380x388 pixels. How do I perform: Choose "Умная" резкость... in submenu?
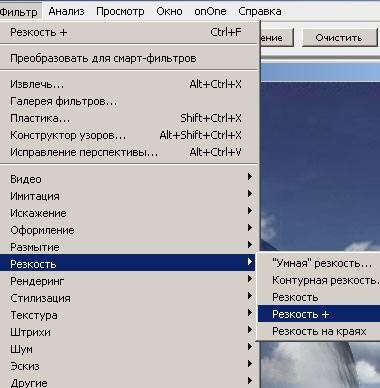click(319, 263)
